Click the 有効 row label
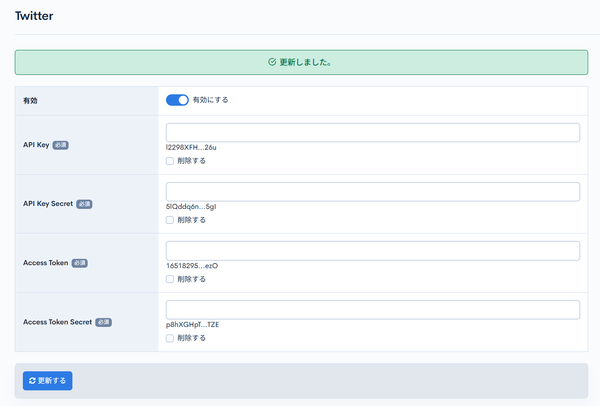600x406 pixels. point(30,101)
